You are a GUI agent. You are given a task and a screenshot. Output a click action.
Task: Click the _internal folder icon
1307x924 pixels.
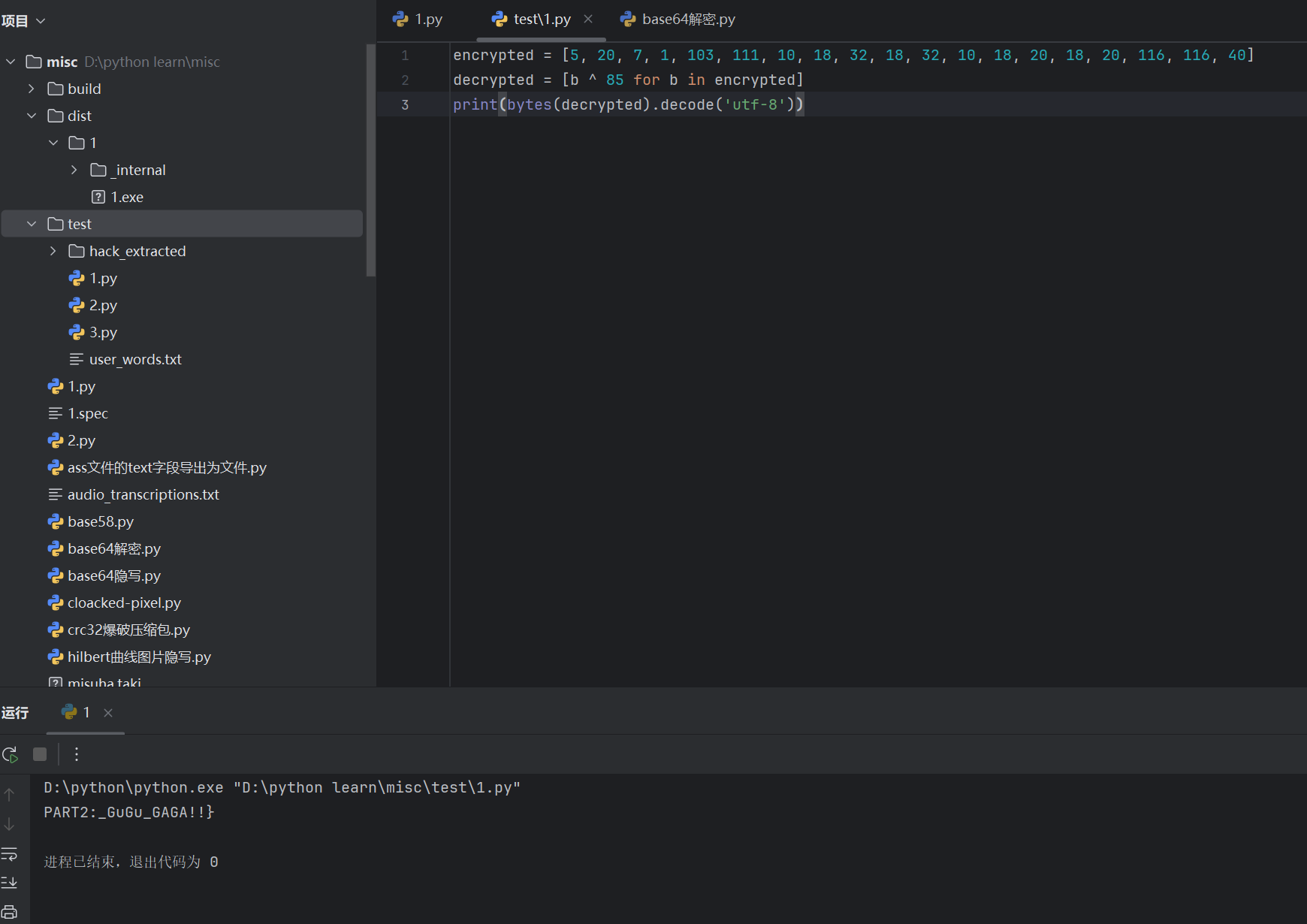(x=98, y=170)
